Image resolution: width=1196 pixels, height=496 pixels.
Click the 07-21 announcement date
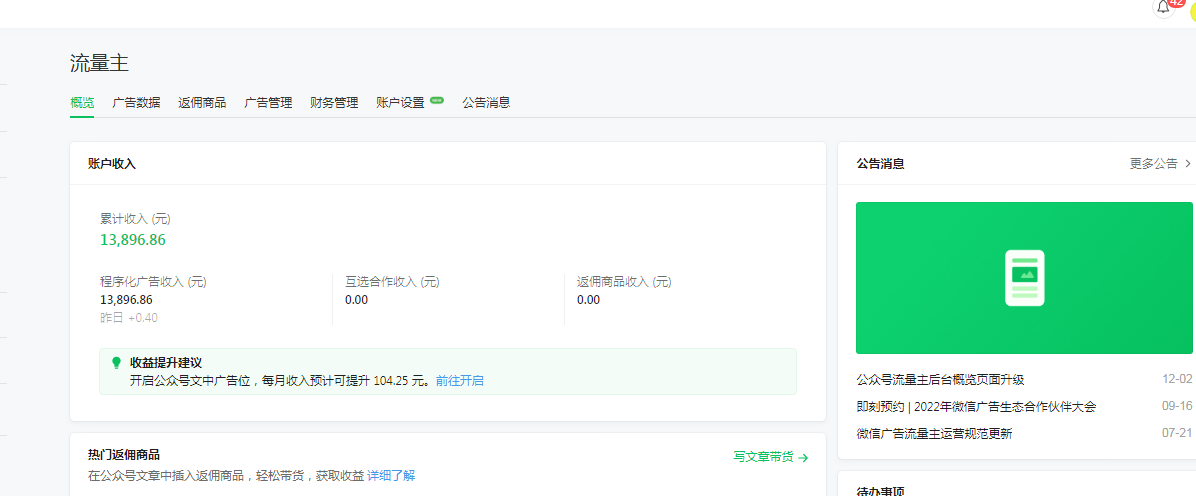click(1176, 433)
